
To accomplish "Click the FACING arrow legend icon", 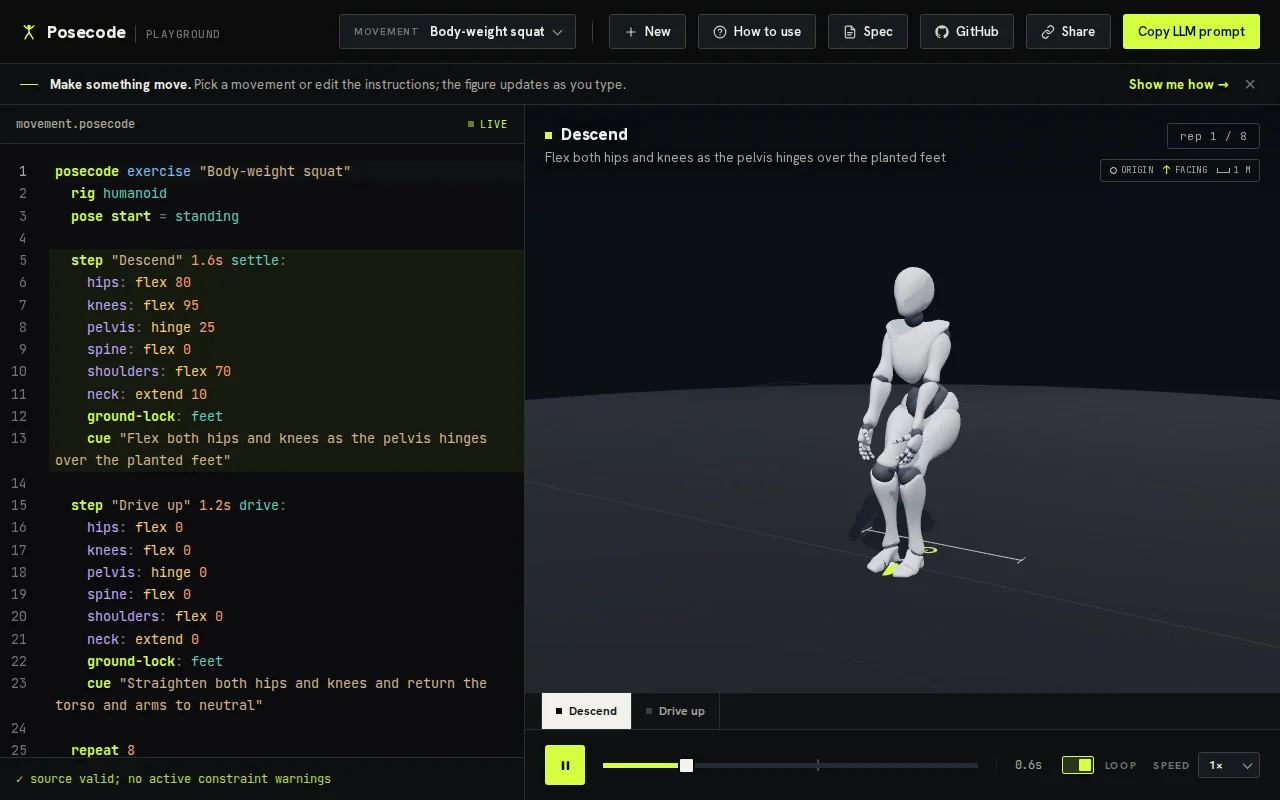I will coord(1166,170).
